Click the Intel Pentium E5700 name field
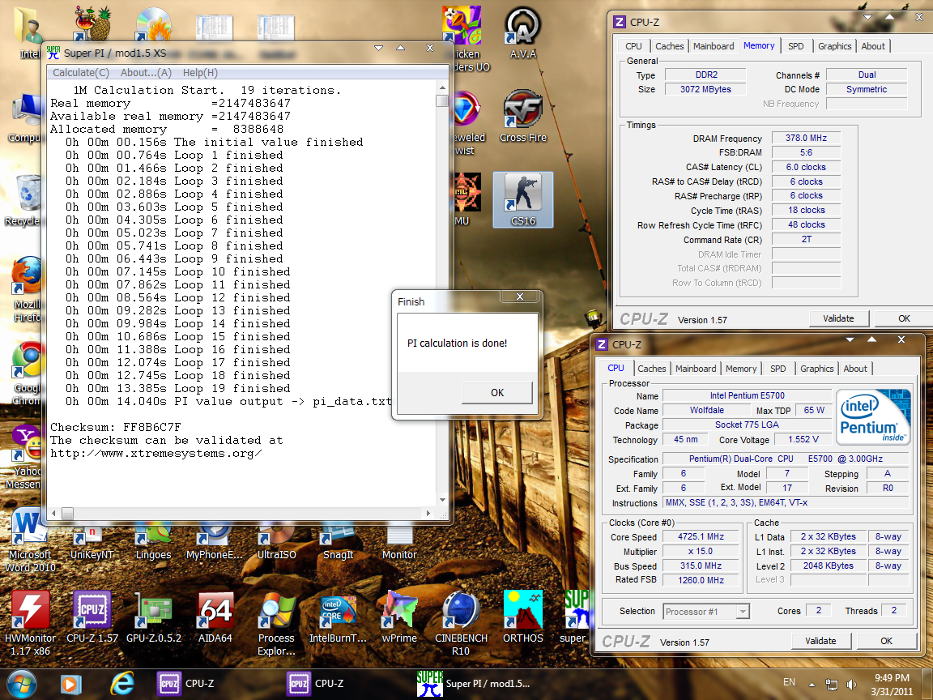The height and width of the screenshot is (700, 933). (747, 396)
